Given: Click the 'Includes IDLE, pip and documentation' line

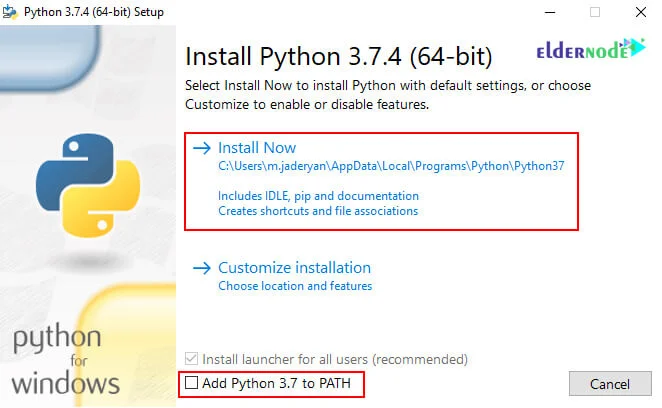Looking at the screenshot, I should tap(318, 196).
